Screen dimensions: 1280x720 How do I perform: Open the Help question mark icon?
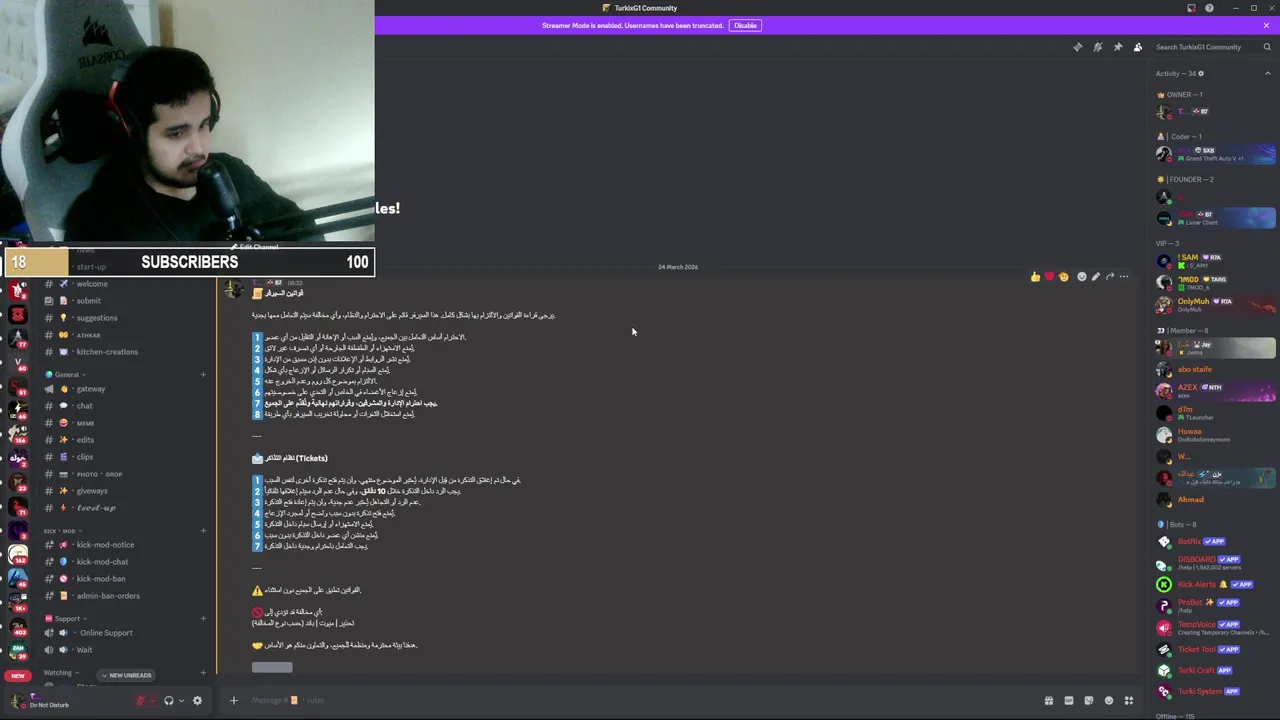(1209, 8)
